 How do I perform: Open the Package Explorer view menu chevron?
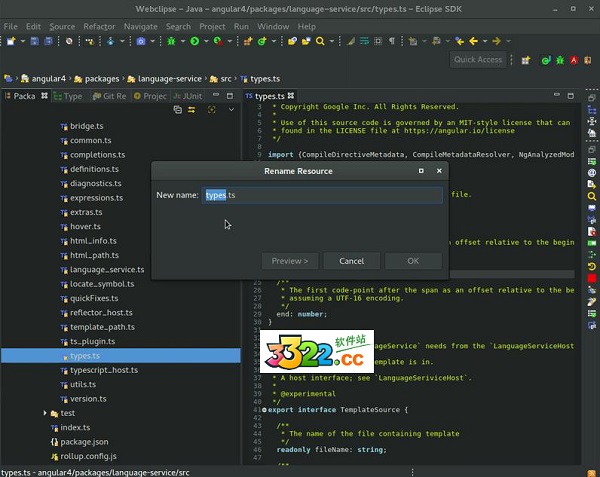pyautogui.click(x=232, y=110)
